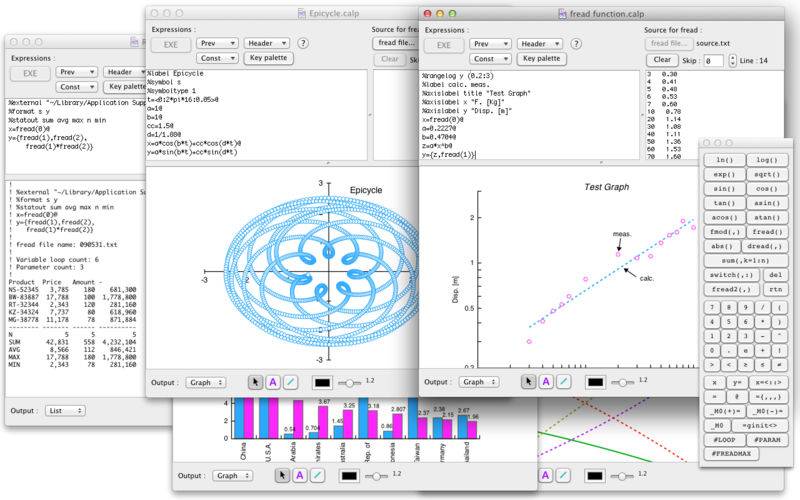The width and height of the screenshot is (800, 500).
Task: Open Key palette from the Epicycle window
Action: click(x=268, y=58)
